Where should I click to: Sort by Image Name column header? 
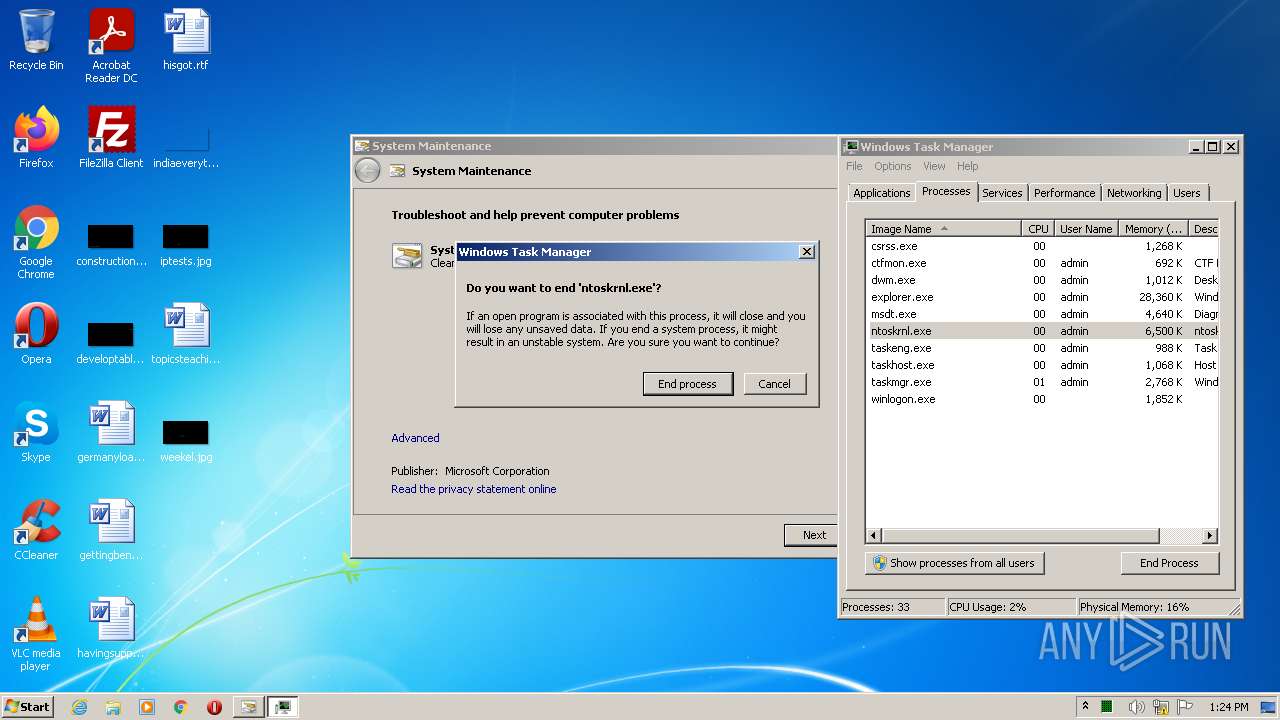click(x=944, y=229)
